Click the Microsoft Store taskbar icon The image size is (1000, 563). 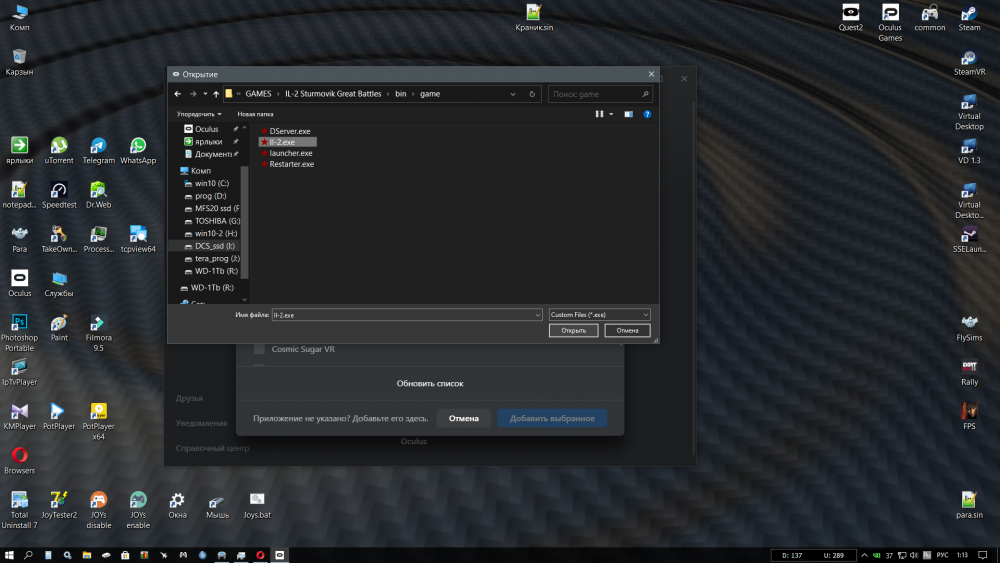[x=124, y=554]
